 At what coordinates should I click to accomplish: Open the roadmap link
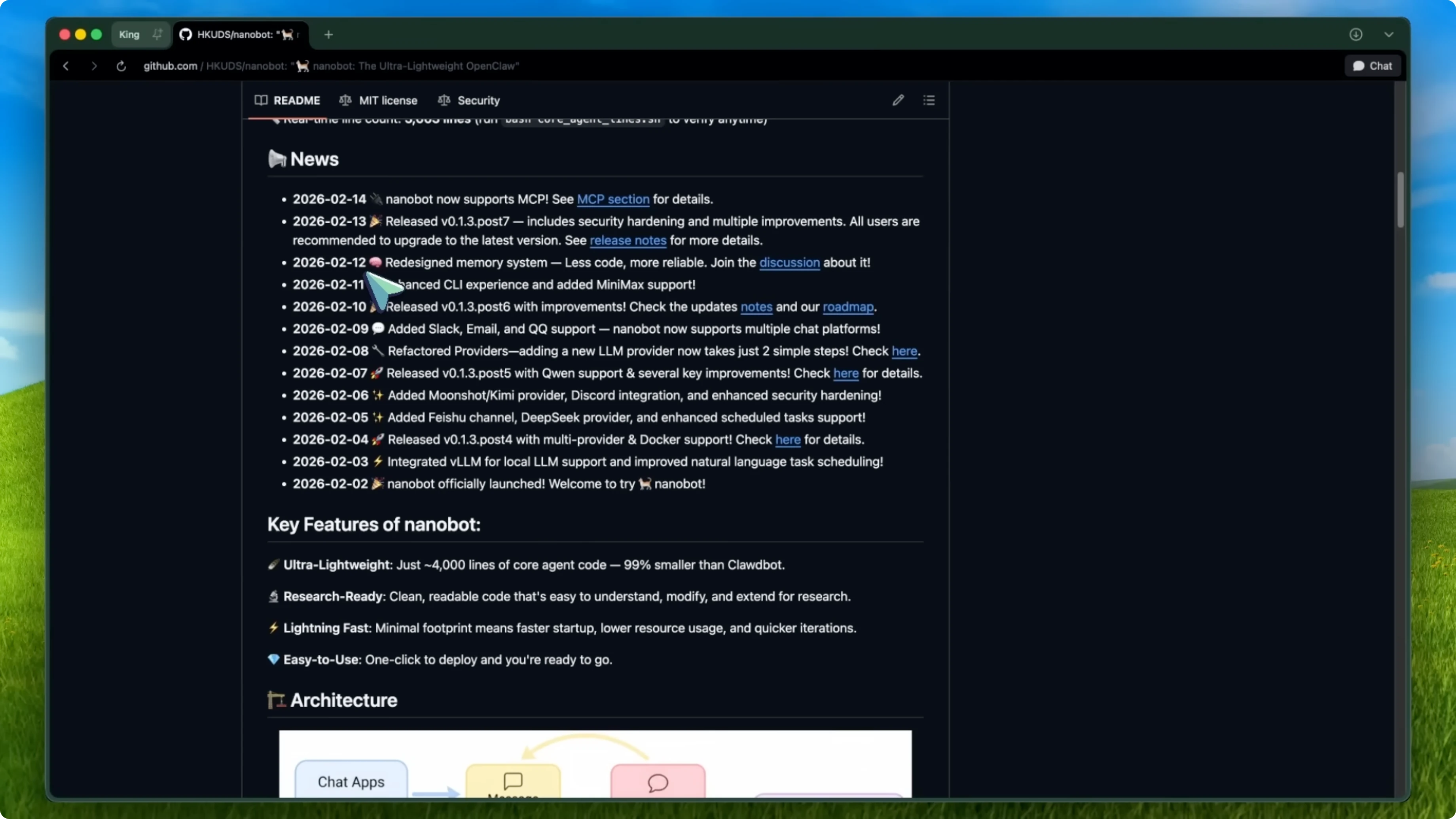[848, 307]
